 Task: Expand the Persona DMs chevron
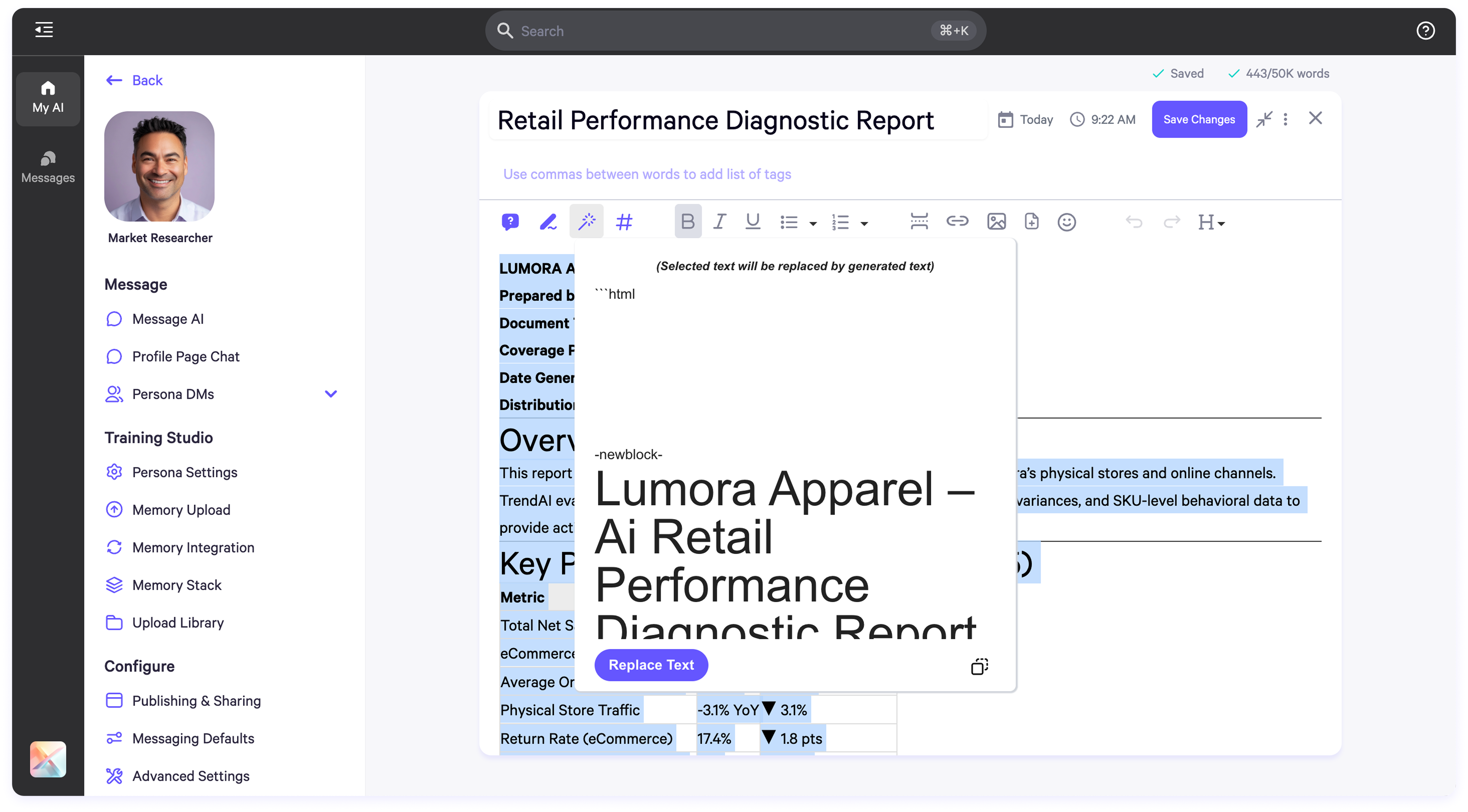pyautogui.click(x=331, y=394)
